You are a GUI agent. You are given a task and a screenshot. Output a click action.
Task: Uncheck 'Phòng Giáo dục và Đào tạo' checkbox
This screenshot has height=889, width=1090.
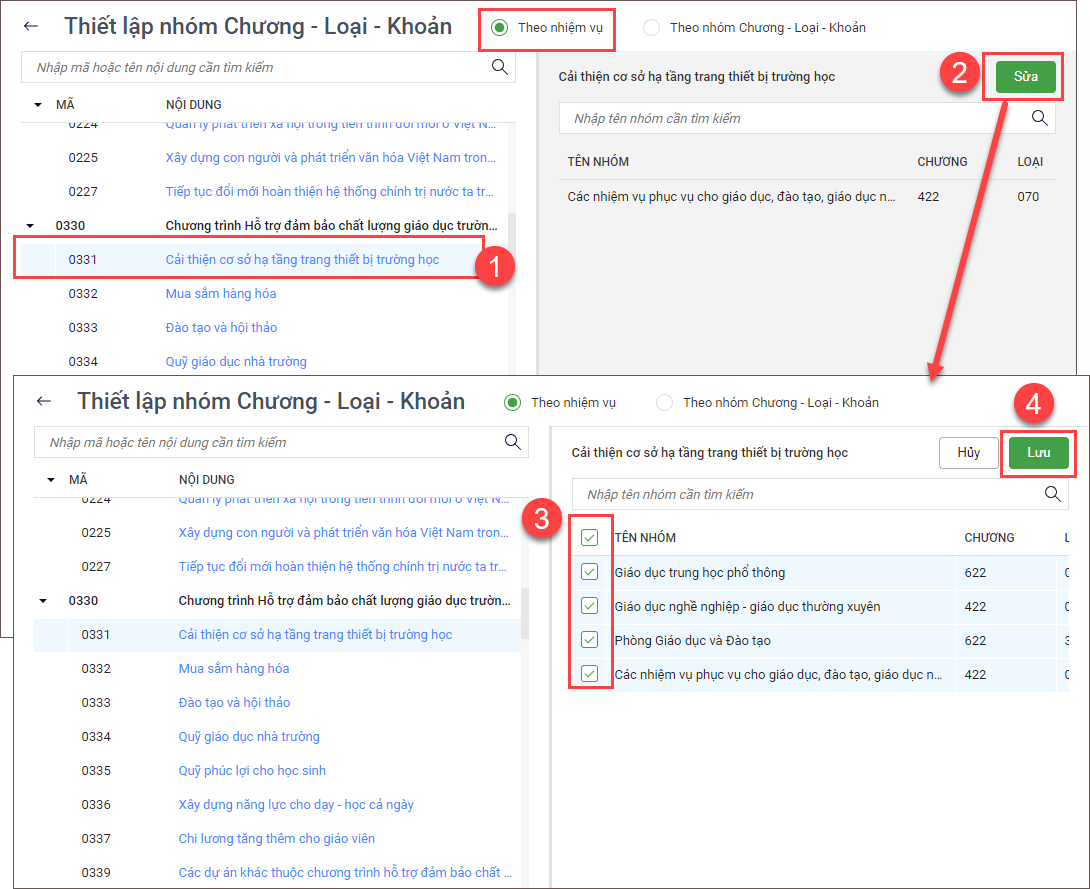[590, 640]
